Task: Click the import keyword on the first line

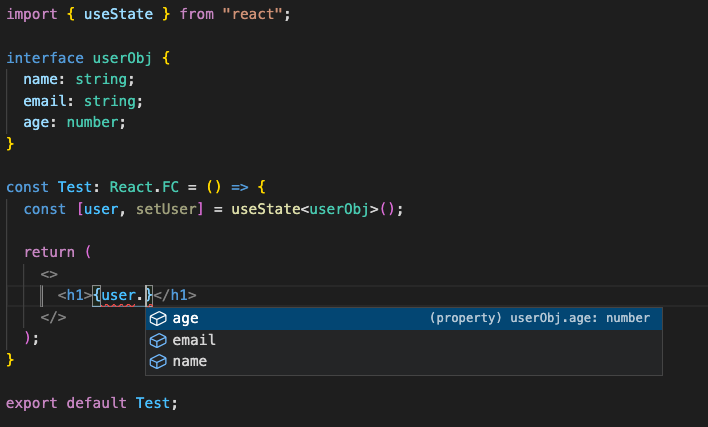Action: 32,14
